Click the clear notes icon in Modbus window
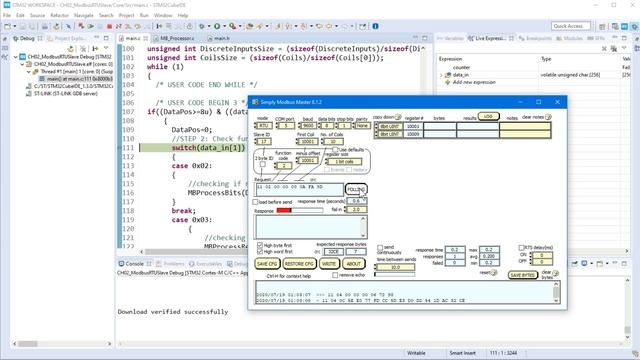 coord(548,117)
